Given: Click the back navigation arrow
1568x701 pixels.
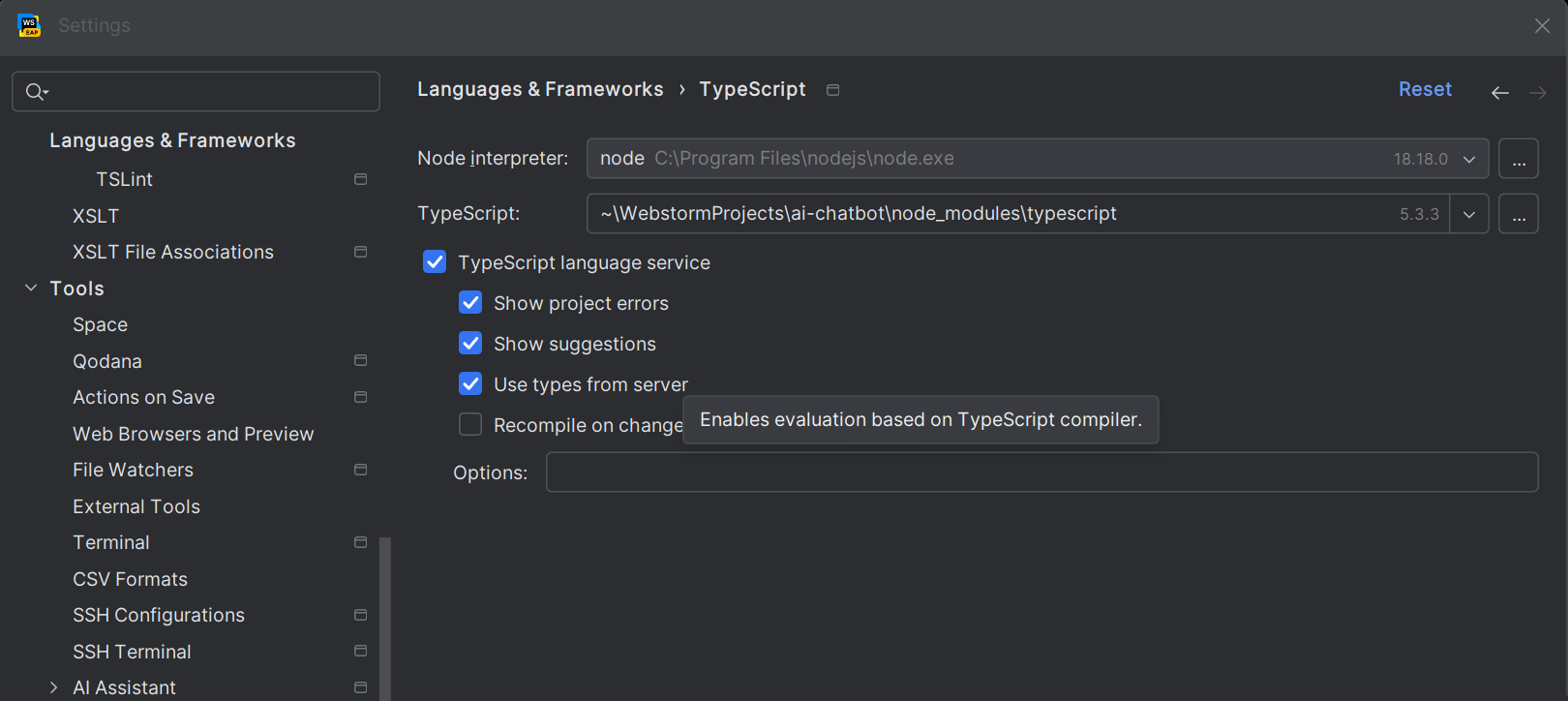Looking at the screenshot, I should (x=1499, y=93).
